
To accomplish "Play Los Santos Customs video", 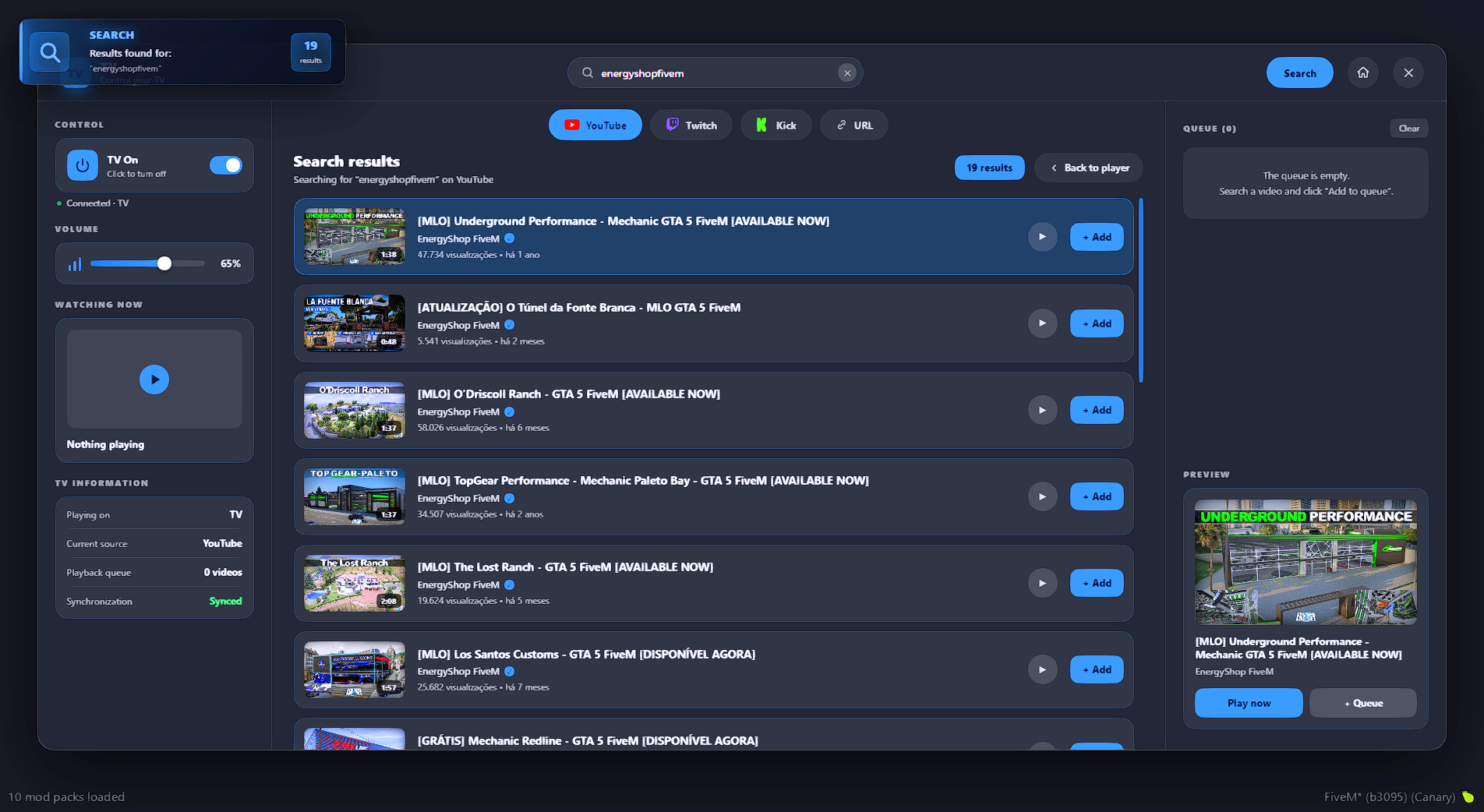I will point(1042,669).
